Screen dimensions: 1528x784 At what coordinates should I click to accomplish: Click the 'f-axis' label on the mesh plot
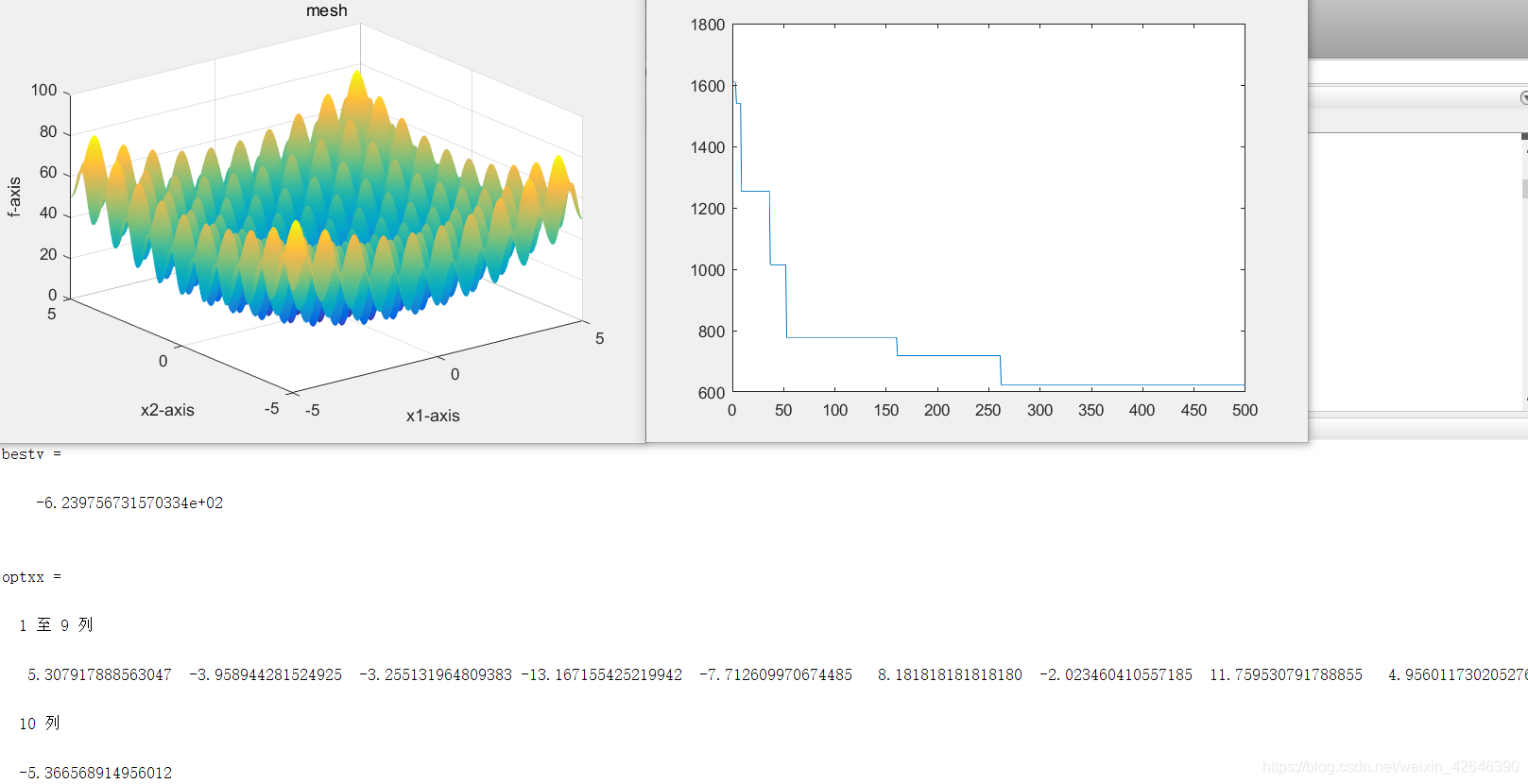coord(14,197)
